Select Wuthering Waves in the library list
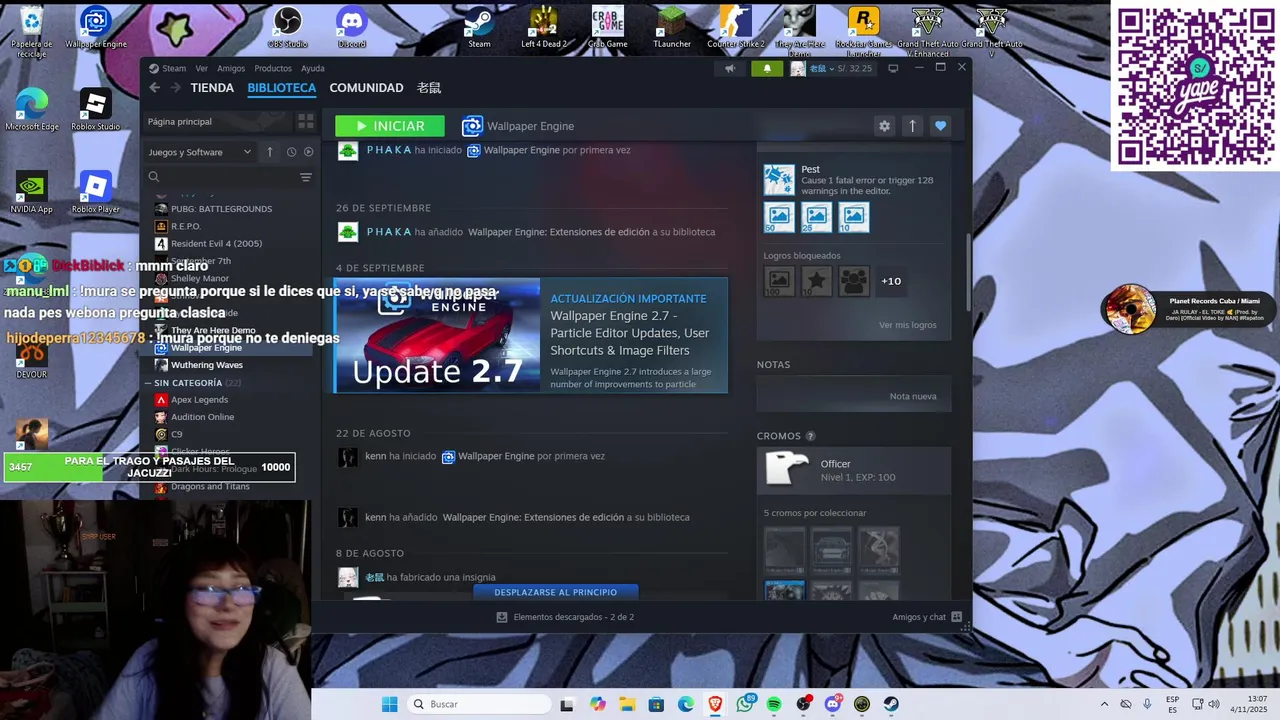Image resolution: width=1280 pixels, height=720 pixels. [x=207, y=365]
